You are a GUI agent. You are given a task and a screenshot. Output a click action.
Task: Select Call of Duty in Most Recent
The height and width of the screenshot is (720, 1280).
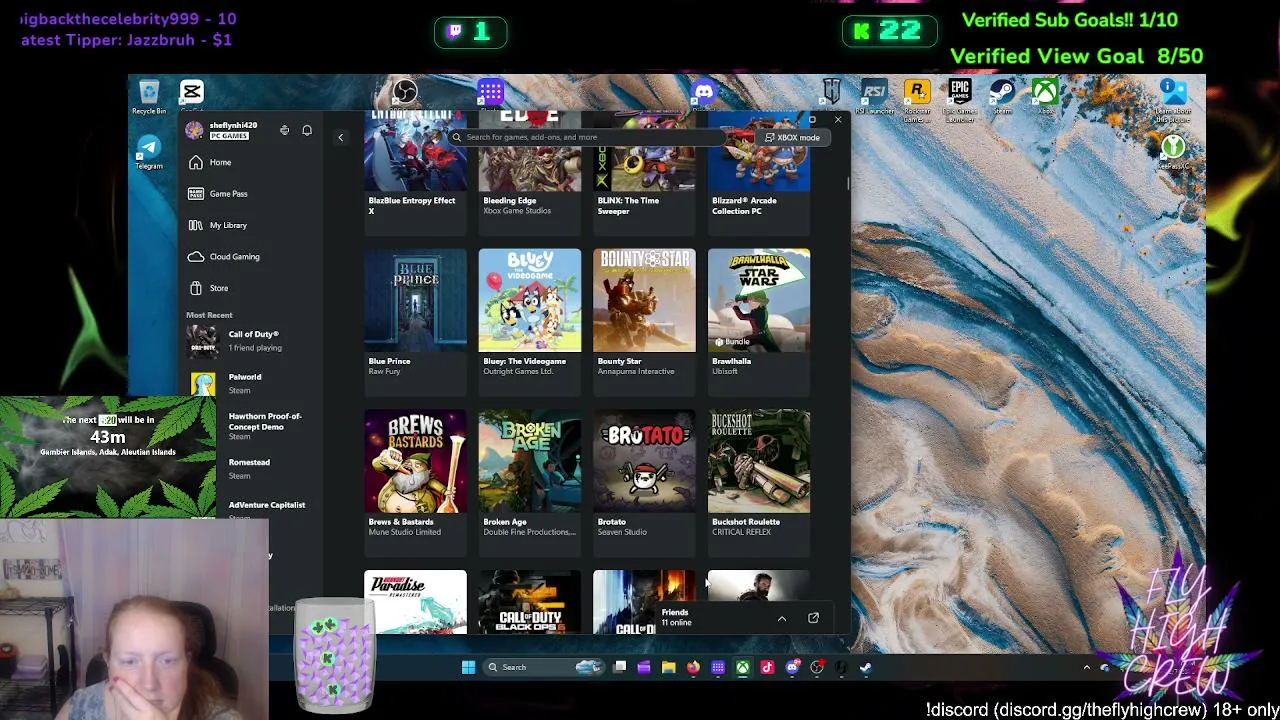tap(251, 341)
